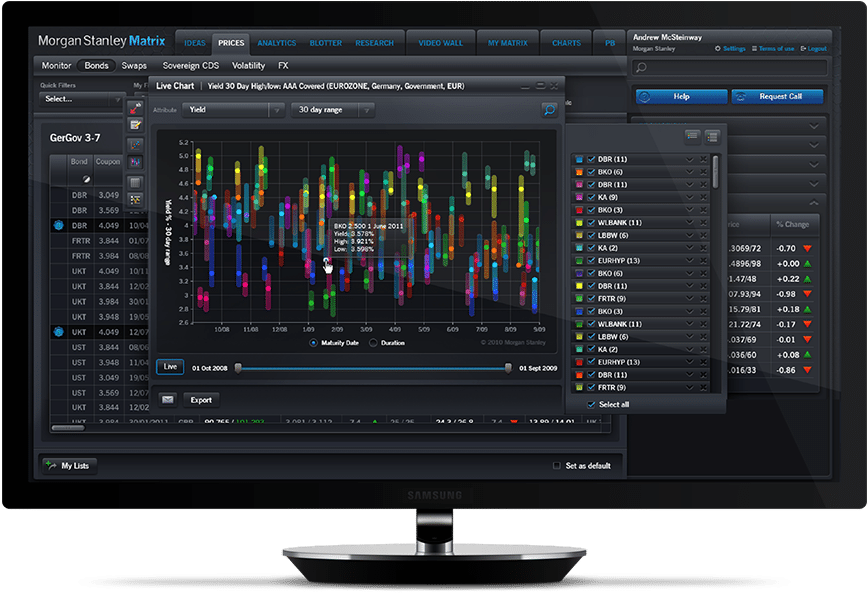This screenshot has height=593, width=868.
Task: Switch legend to compact list view icon
Action: [x=692, y=135]
